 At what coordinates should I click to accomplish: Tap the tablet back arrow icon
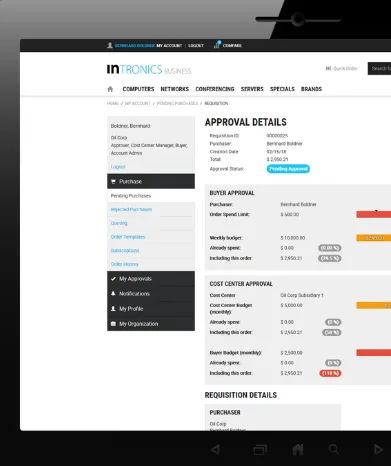[215, 450]
